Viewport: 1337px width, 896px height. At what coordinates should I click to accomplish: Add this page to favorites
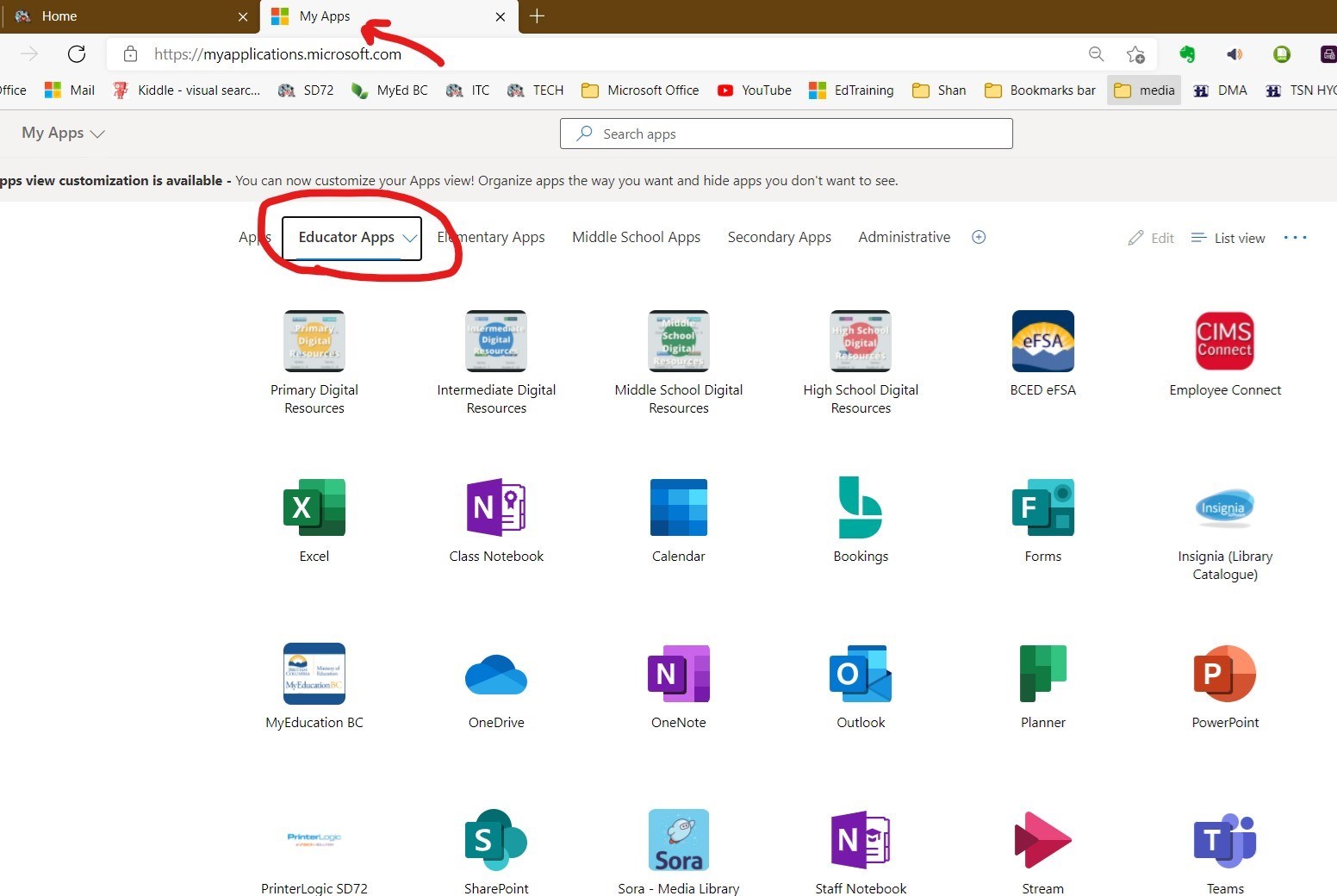click(1135, 54)
